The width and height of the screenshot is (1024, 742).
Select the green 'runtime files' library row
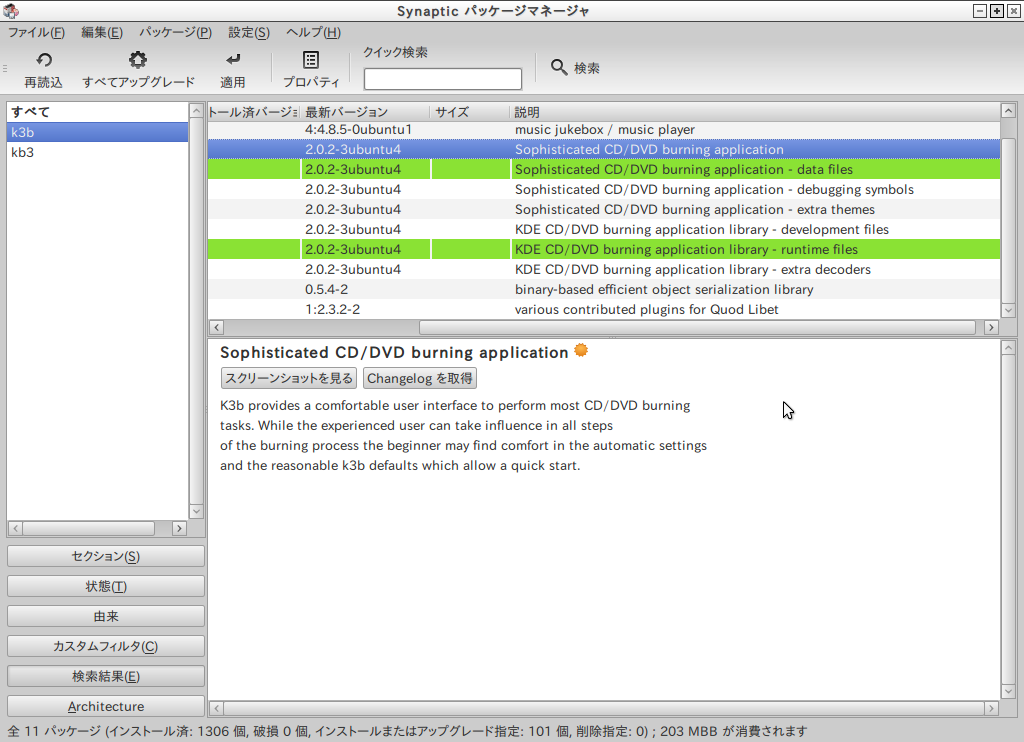click(604, 250)
